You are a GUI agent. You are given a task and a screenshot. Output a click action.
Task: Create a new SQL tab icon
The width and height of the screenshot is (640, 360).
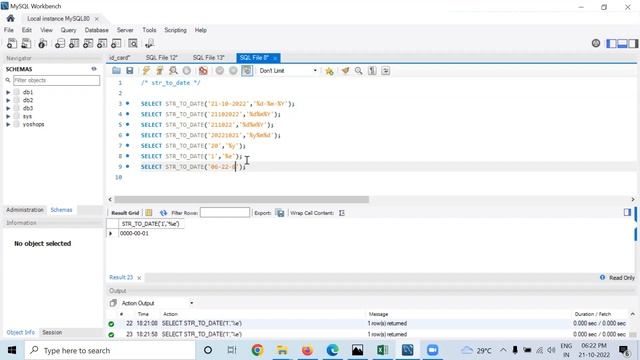click(x=12, y=43)
